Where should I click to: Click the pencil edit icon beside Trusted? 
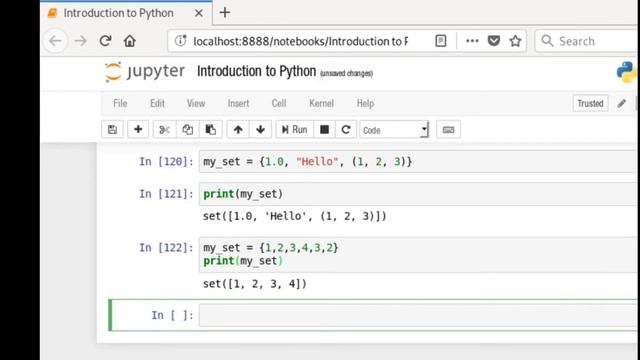pos(621,103)
